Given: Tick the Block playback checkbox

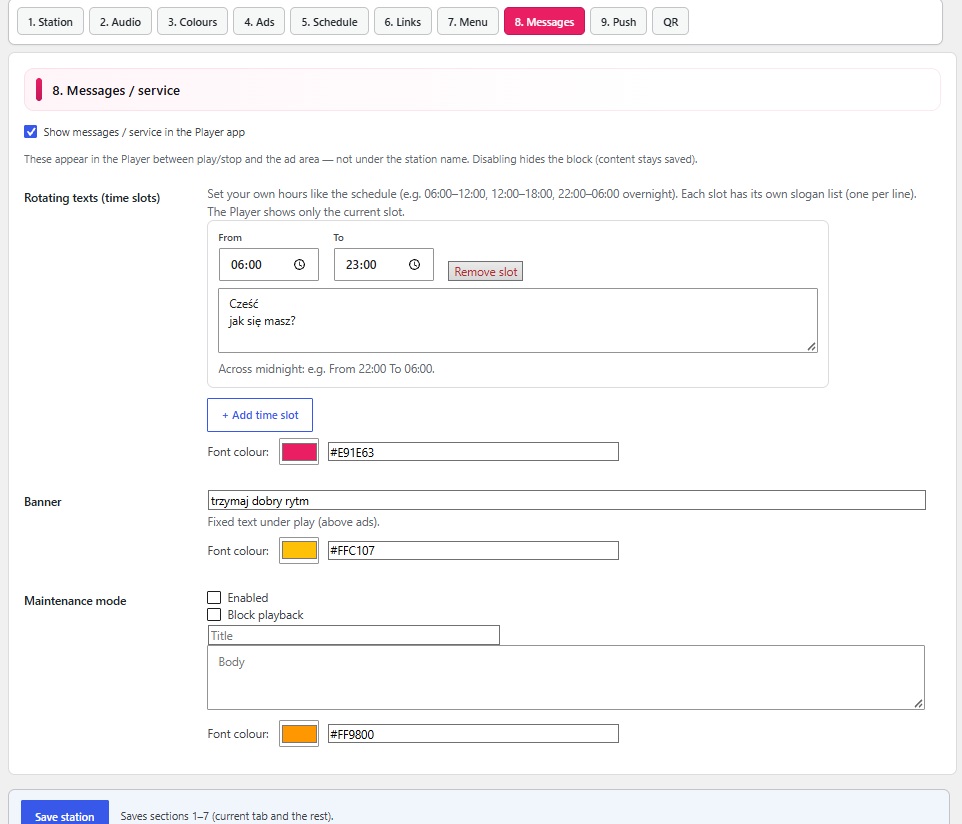Looking at the screenshot, I should [214, 615].
